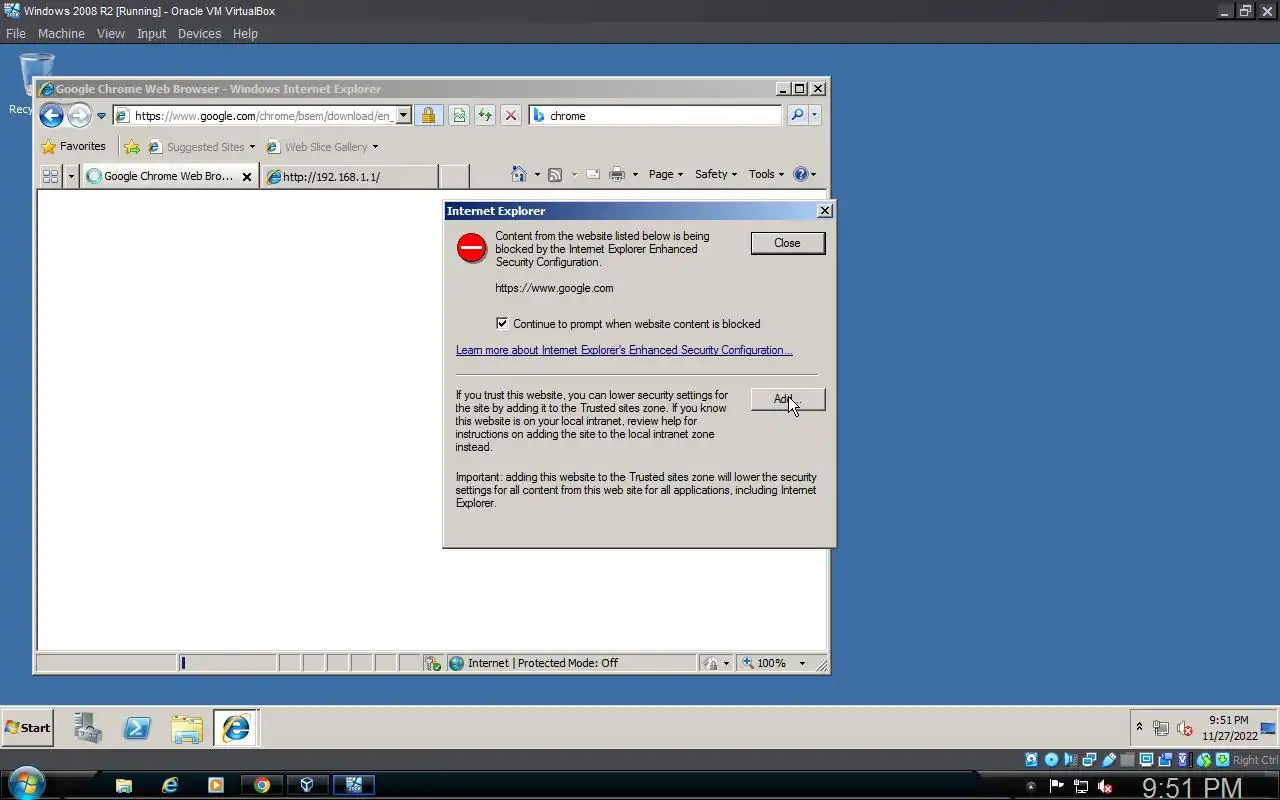1280x800 pixels.
Task: Click the Quick Tabs grid icon
Action: pos(51,176)
